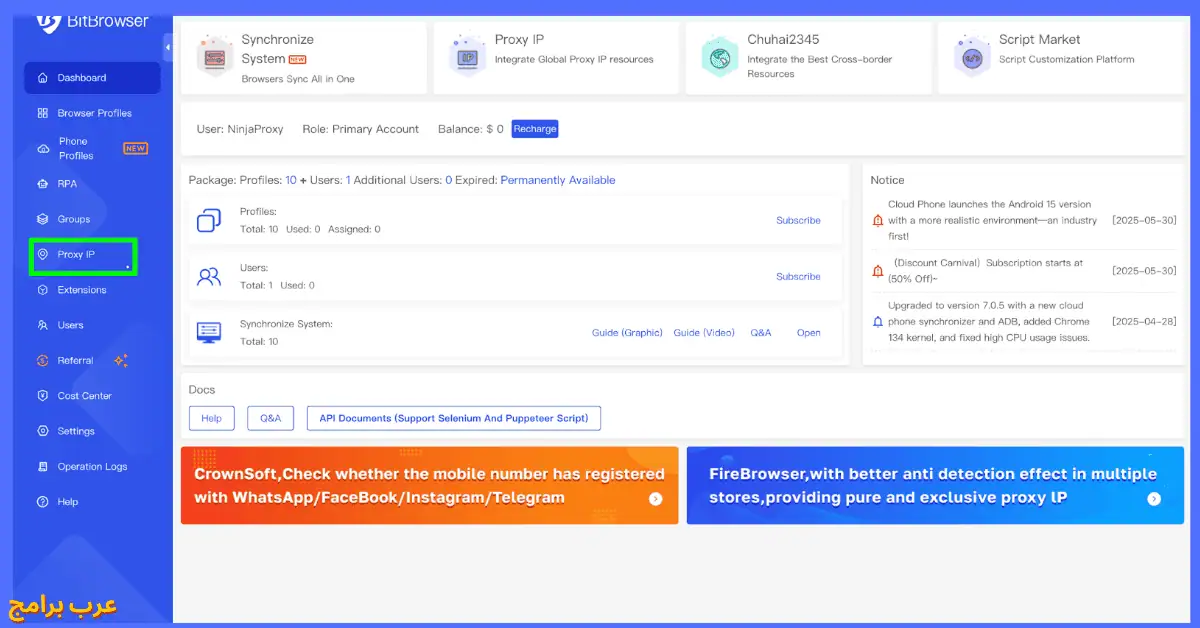Screen dimensions: 1200x628
Task: Open the version 7.0.5 upgrade notice
Action: coord(989,322)
